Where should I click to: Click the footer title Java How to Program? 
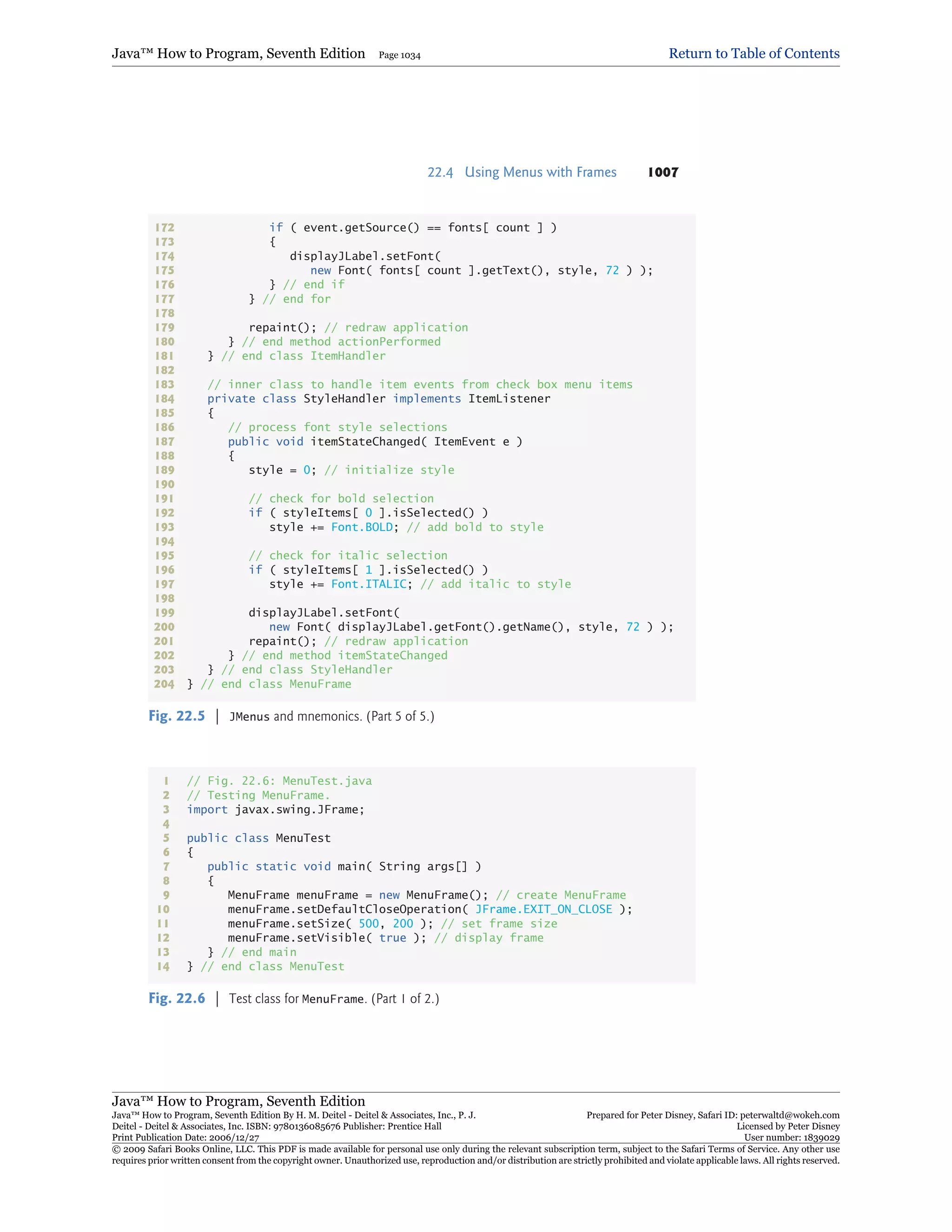[x=238, y=1101]
